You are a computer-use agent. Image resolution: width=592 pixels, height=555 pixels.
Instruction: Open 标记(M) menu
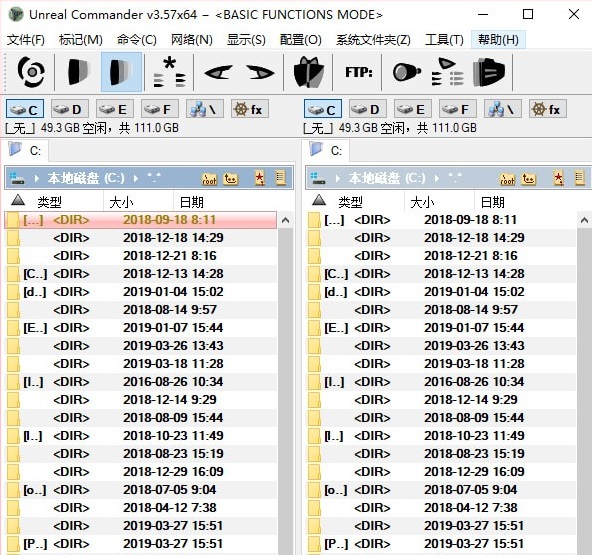(81, 40)
